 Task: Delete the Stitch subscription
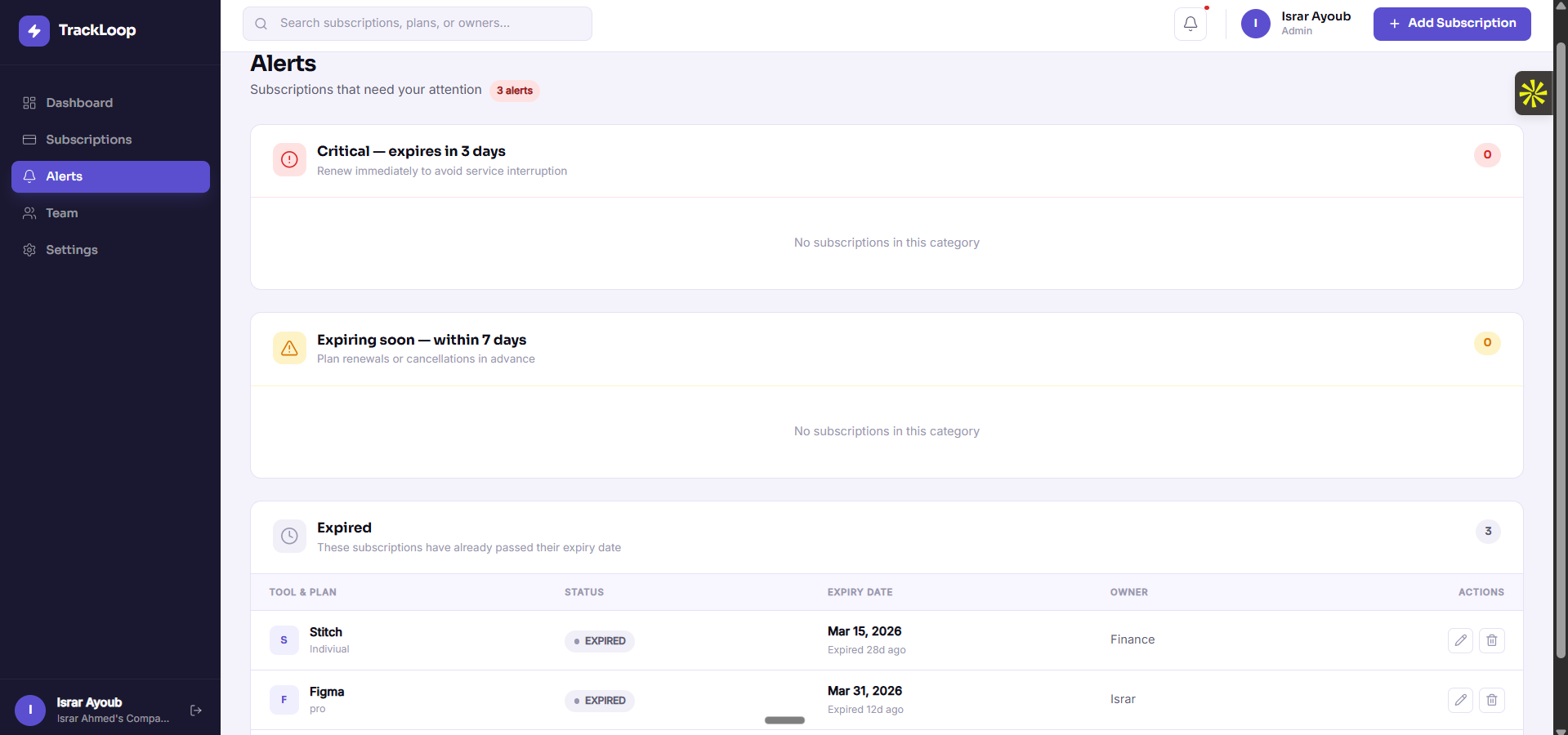click(1491, 640)
